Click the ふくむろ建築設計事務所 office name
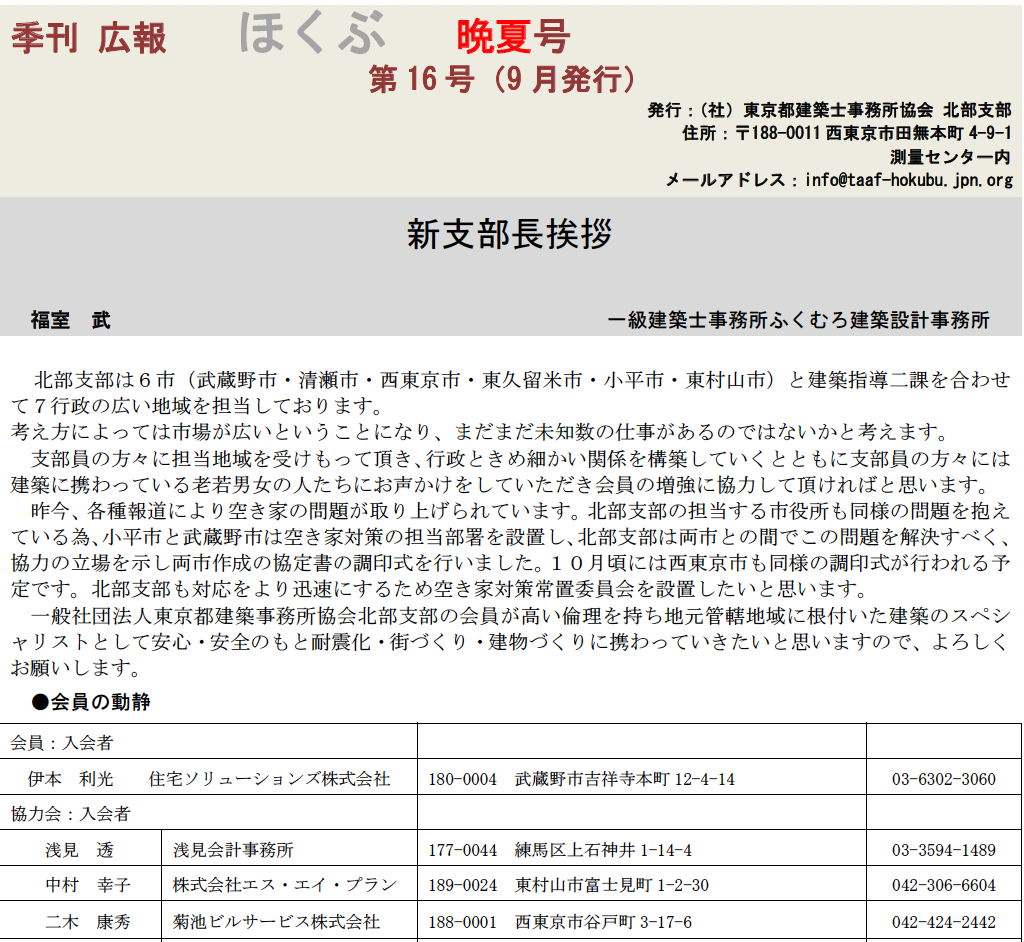This screenshot has width=1024, height=942. [798, 320]
